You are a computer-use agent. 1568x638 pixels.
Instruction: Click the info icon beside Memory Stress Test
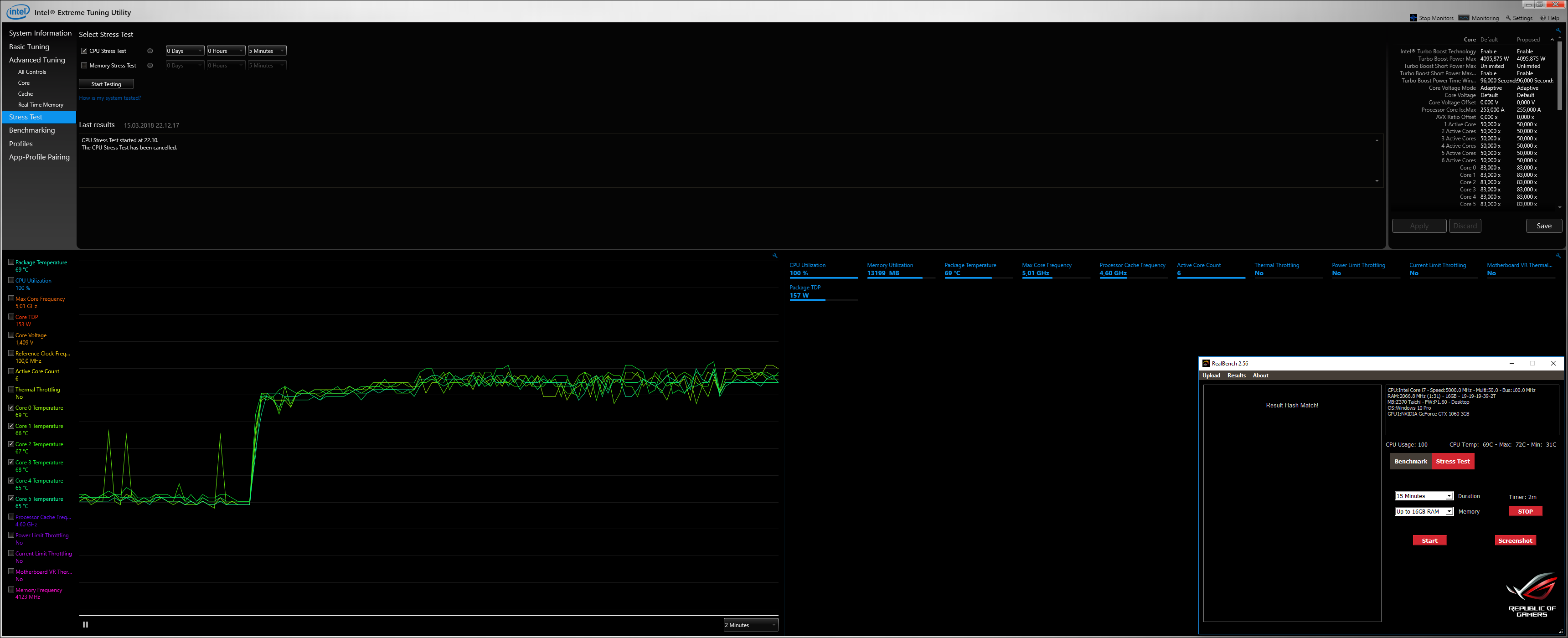pos(150,65)
